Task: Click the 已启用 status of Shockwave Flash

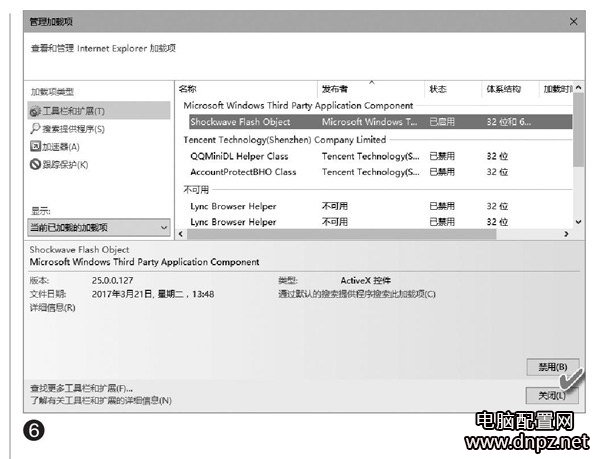Action: [x=442, y=122]
